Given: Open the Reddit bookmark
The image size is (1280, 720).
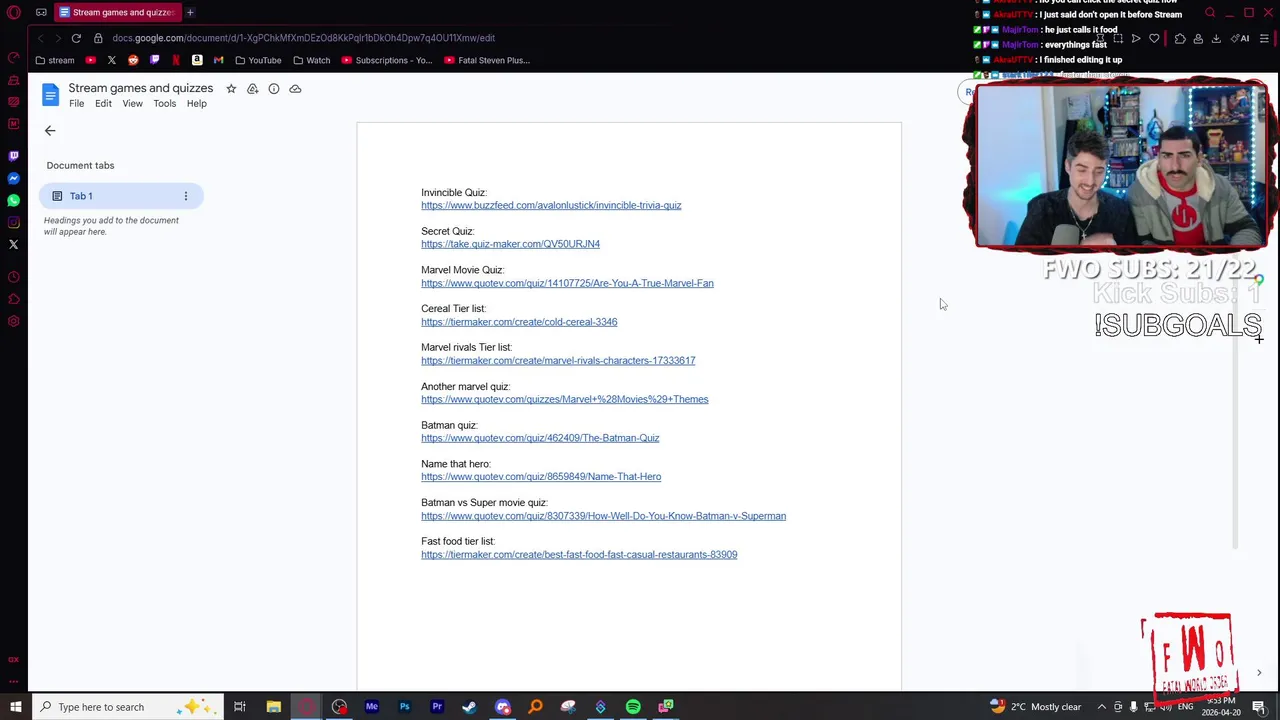Looking at the screenshot, I should coord(133,60).
